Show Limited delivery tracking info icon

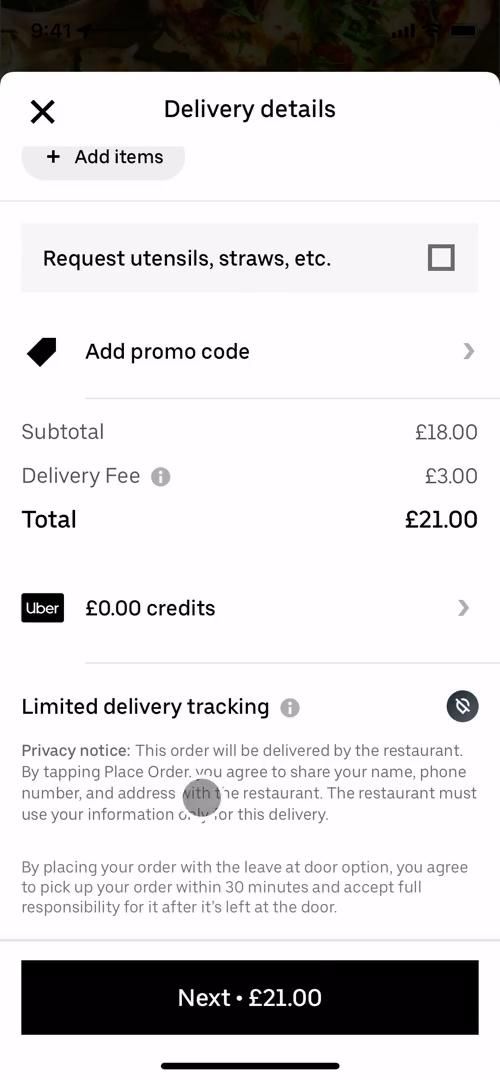pos(290,708)
